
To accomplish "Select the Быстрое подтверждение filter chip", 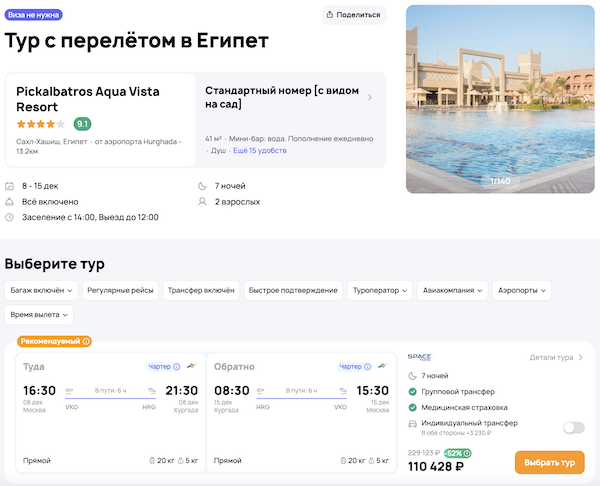I will click(x=293, y=290).
